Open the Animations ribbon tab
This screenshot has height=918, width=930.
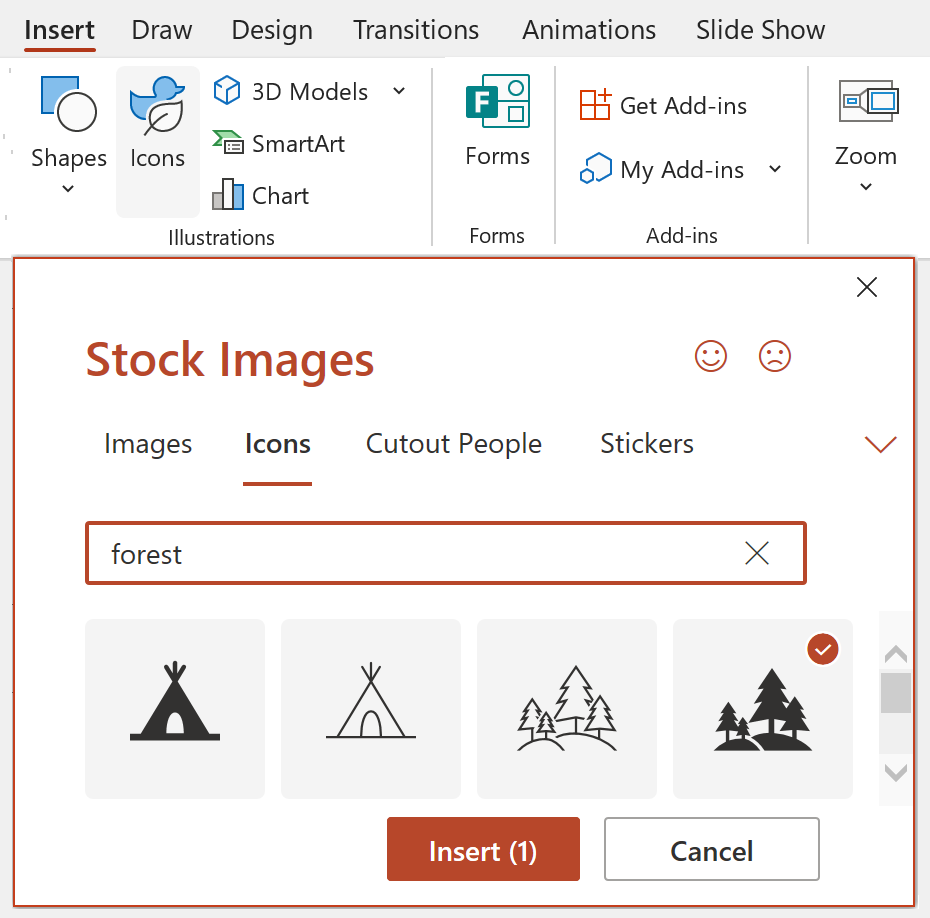[x=588, y=30]
